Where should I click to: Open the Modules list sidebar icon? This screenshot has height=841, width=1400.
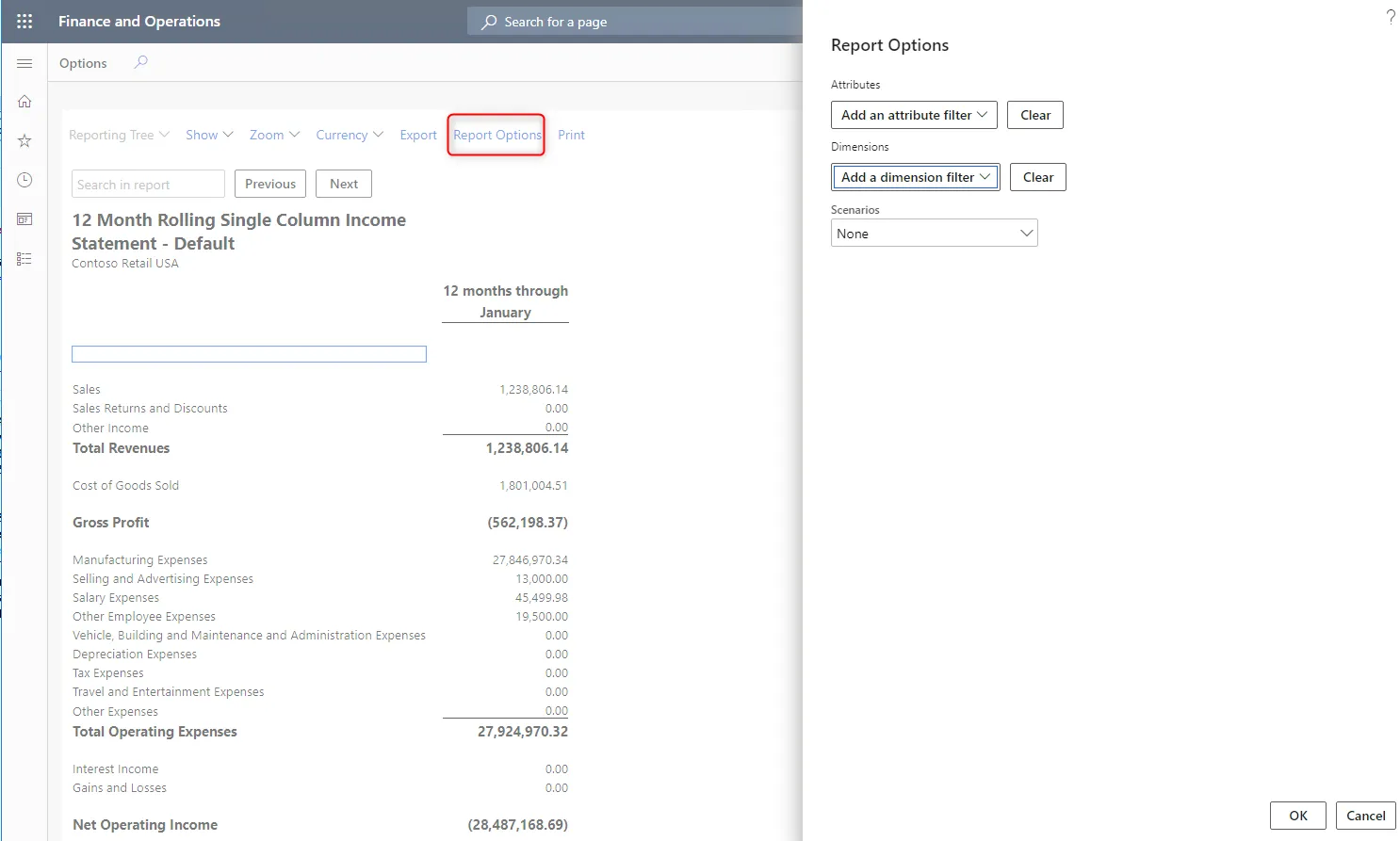click(24, 258)
